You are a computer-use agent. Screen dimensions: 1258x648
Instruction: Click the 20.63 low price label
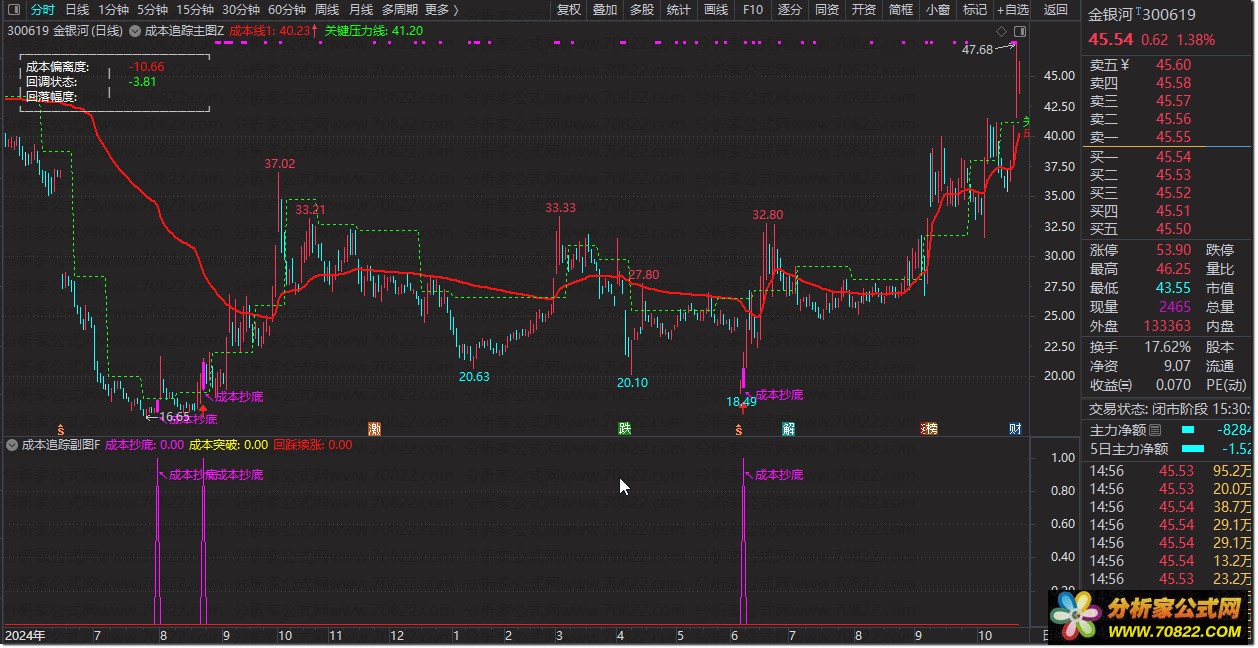[474, 377]
